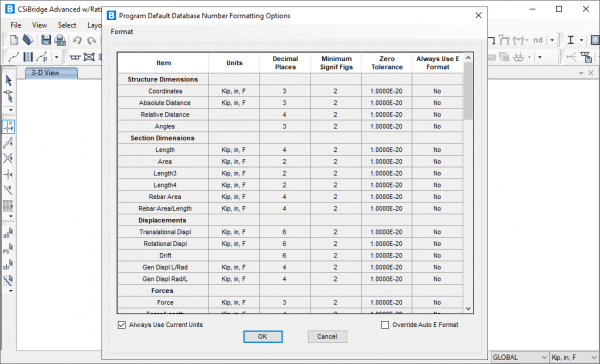
Task: Click the I-section frame icon at right
Action: [x=571, y=40]
